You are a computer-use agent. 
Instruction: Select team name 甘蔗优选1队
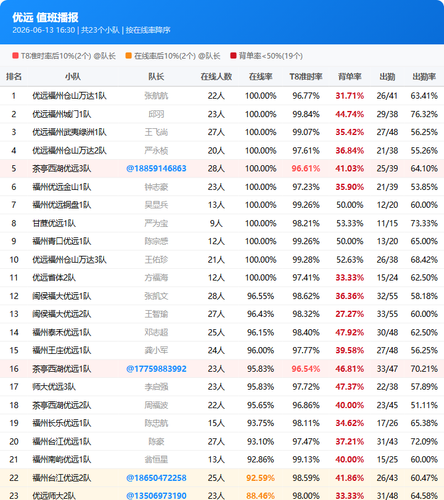54,223
